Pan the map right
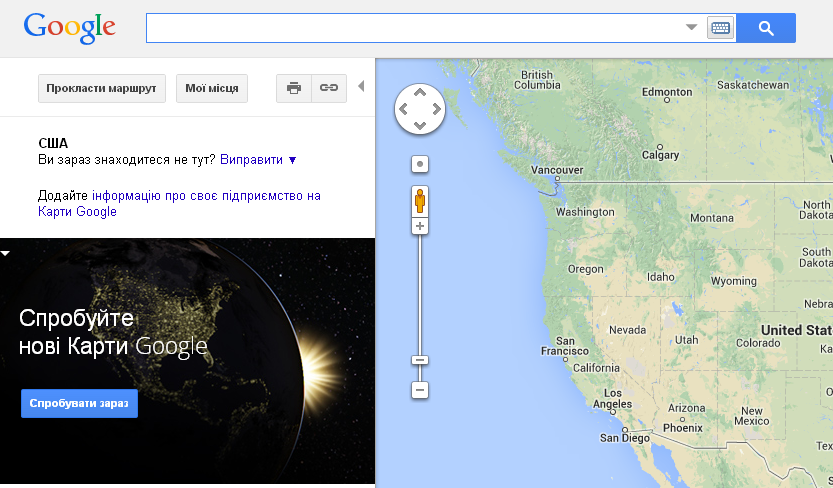 [437, 109]
